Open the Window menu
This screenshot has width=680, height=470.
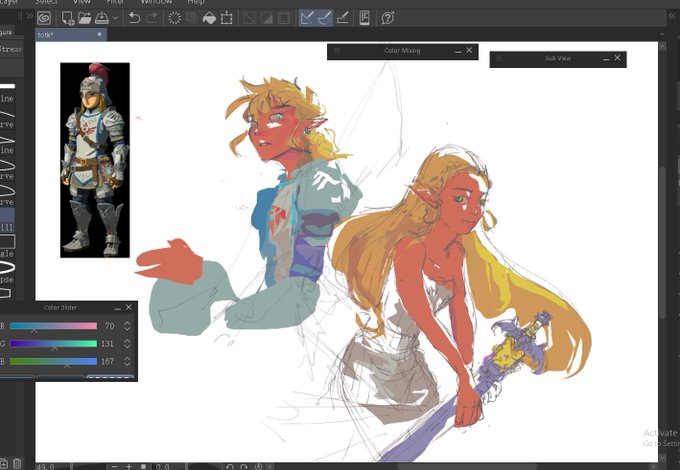[x=156, y=2]
